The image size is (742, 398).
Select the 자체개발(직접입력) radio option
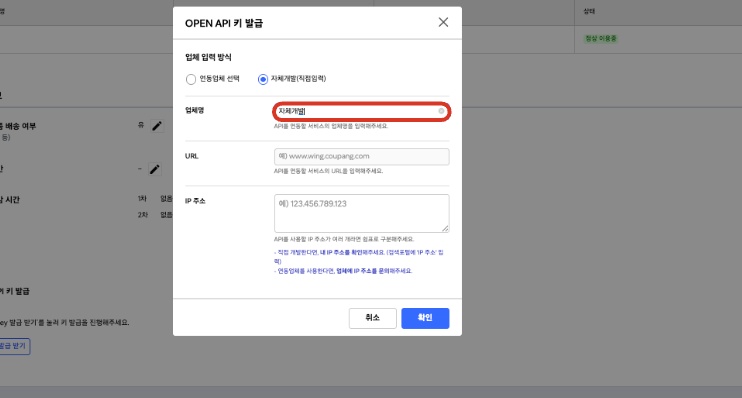(263, 79)
